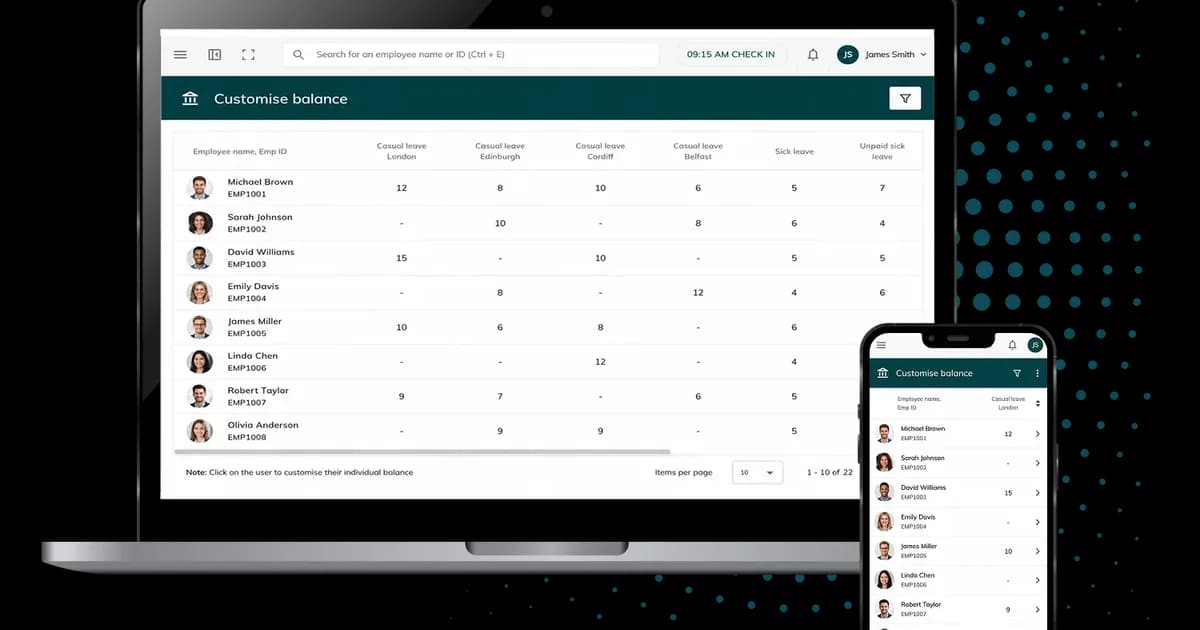Select the Sick leave column header
Screen dimensions: 1200x630
794,152
